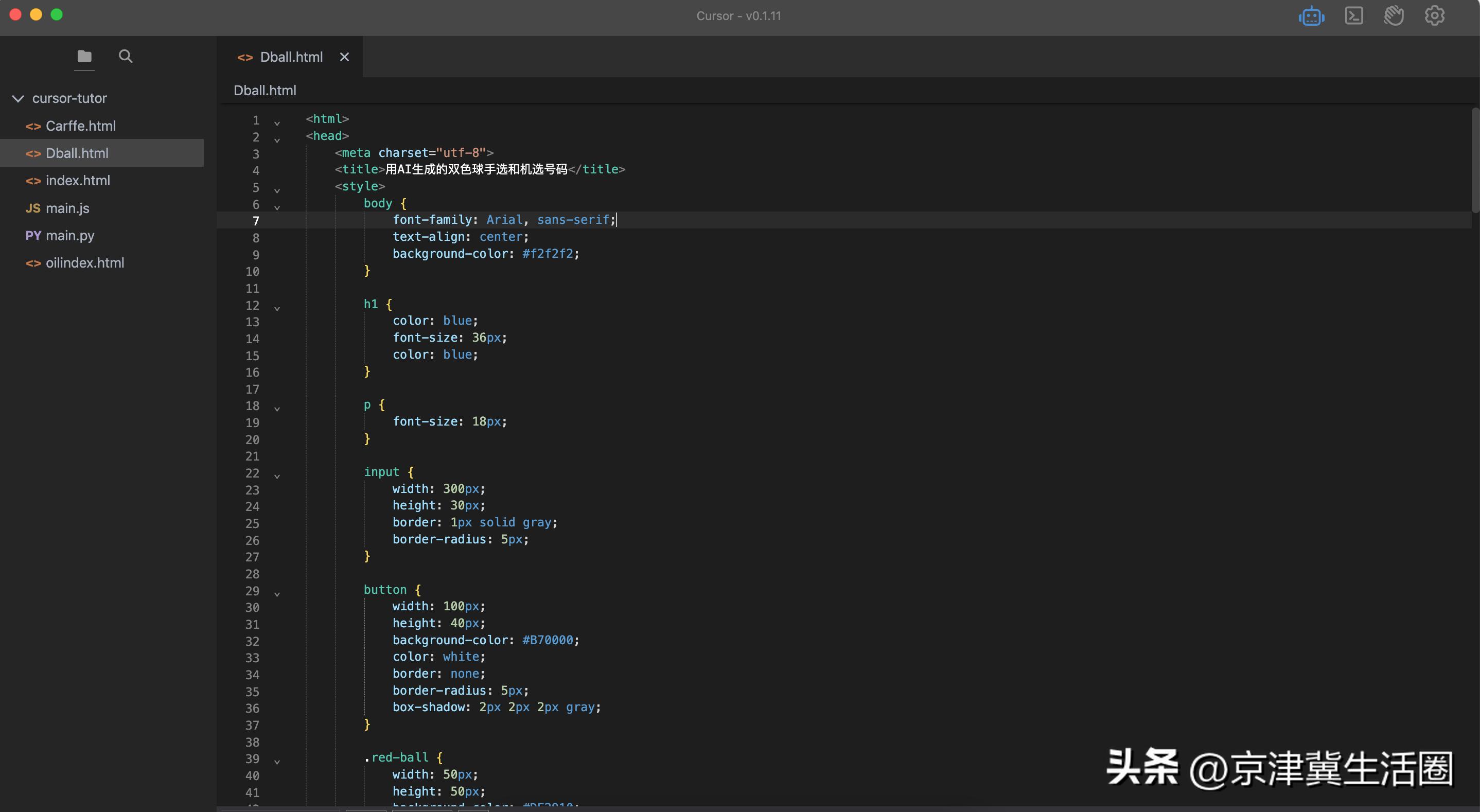
Task: Fold the .red-ball rule at line 39
Action: [277, 762]
